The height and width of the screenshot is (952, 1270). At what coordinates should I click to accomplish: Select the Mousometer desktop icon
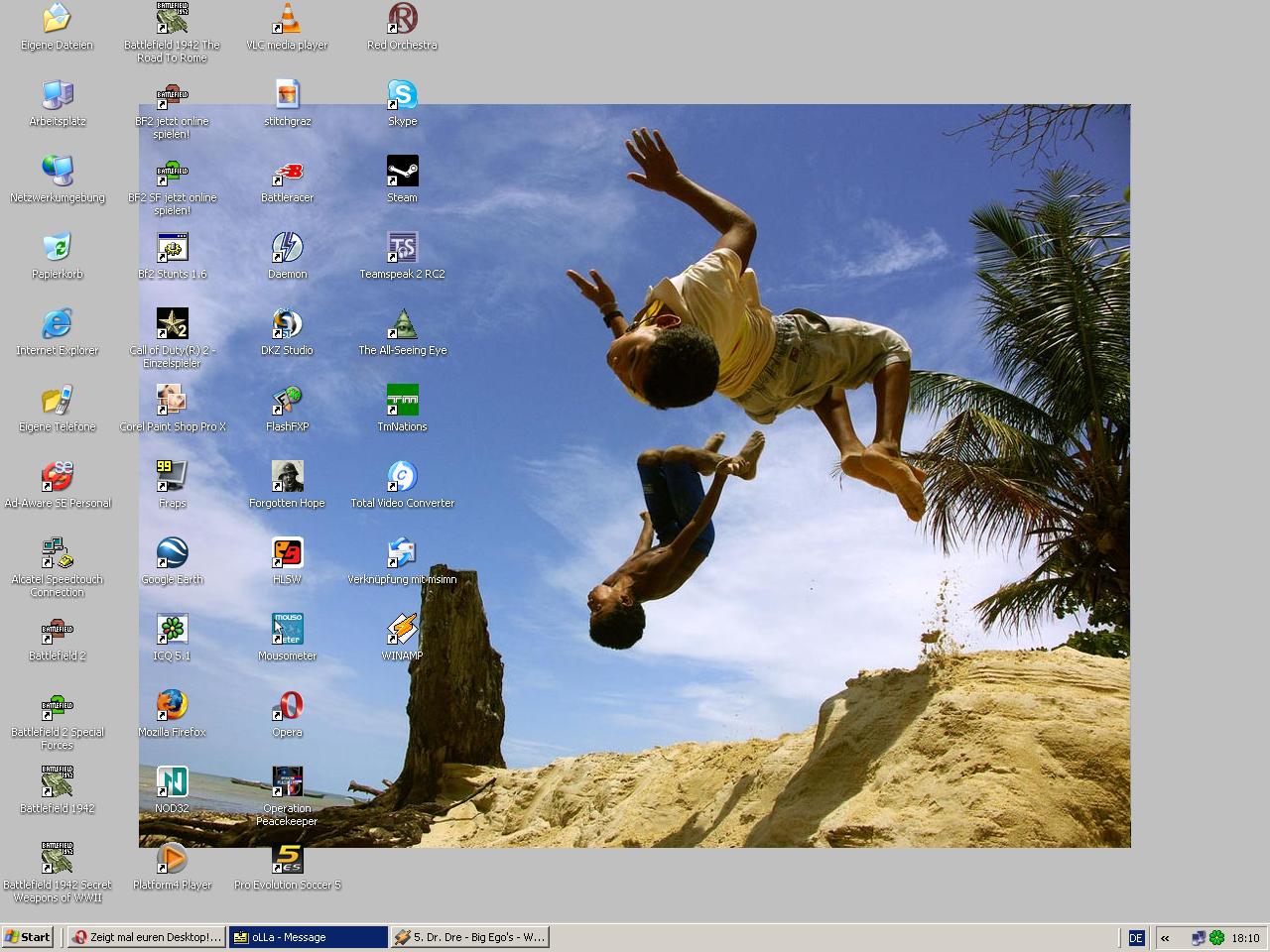pos(288,629)
